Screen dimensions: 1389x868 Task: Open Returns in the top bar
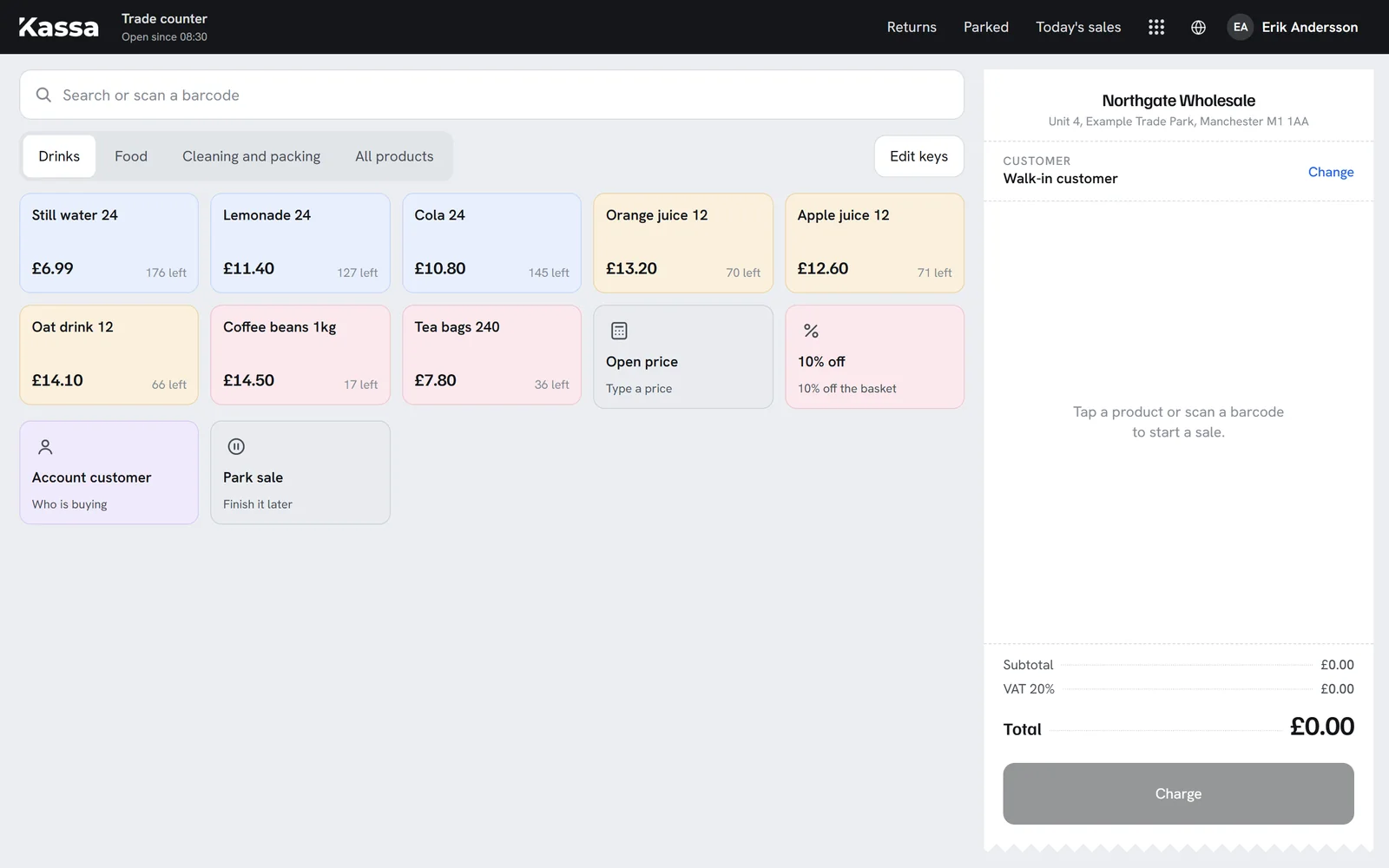point(912,27)
